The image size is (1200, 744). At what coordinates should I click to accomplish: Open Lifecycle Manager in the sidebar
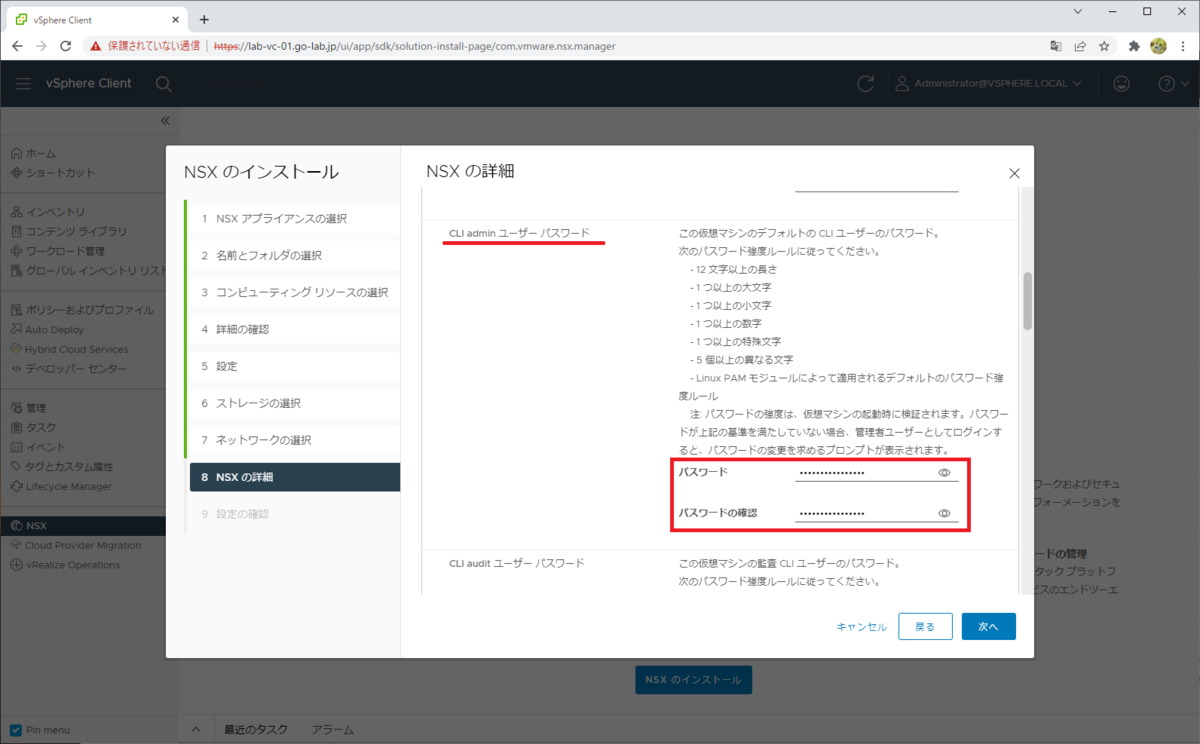pos(62,486)
